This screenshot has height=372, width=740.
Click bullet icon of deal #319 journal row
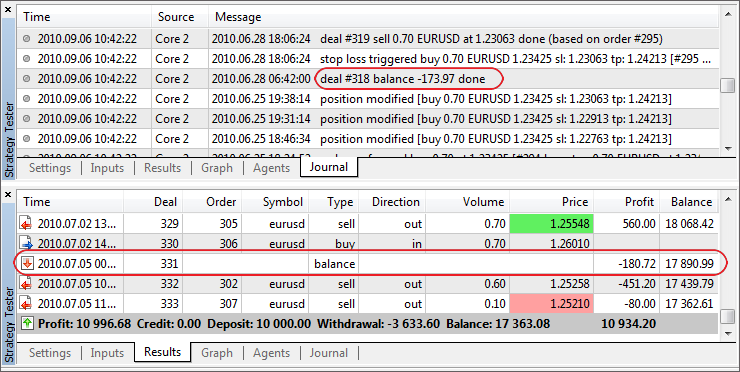[x=26, y=39]
